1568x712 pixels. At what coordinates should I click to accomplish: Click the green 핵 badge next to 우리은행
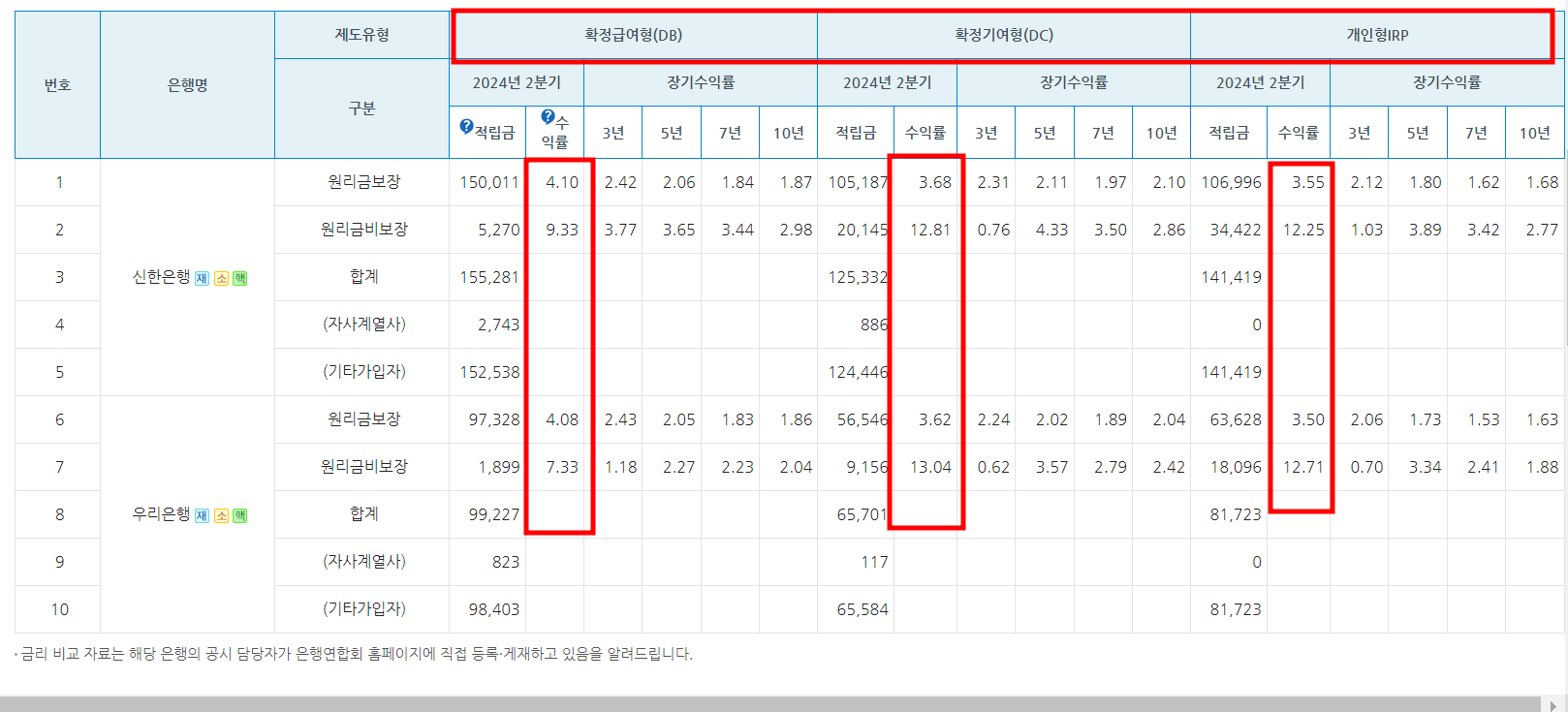pos(240,516)
